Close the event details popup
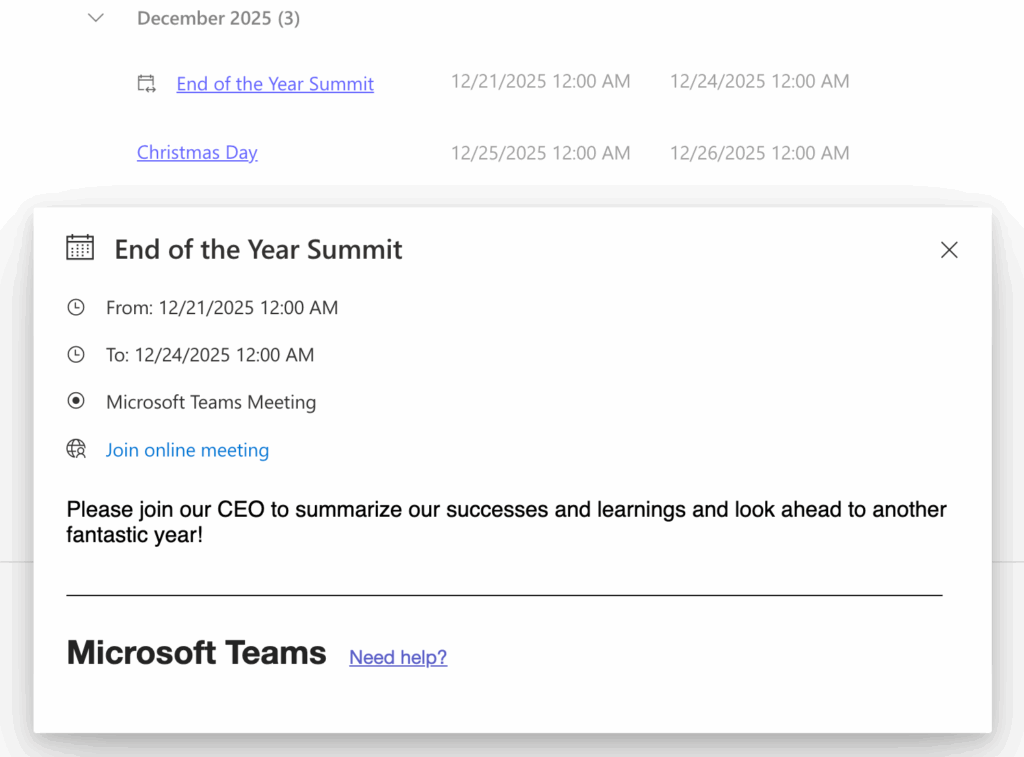Image resolution: width=1024 pixels, height=757 pixels. tap(949, 250)
